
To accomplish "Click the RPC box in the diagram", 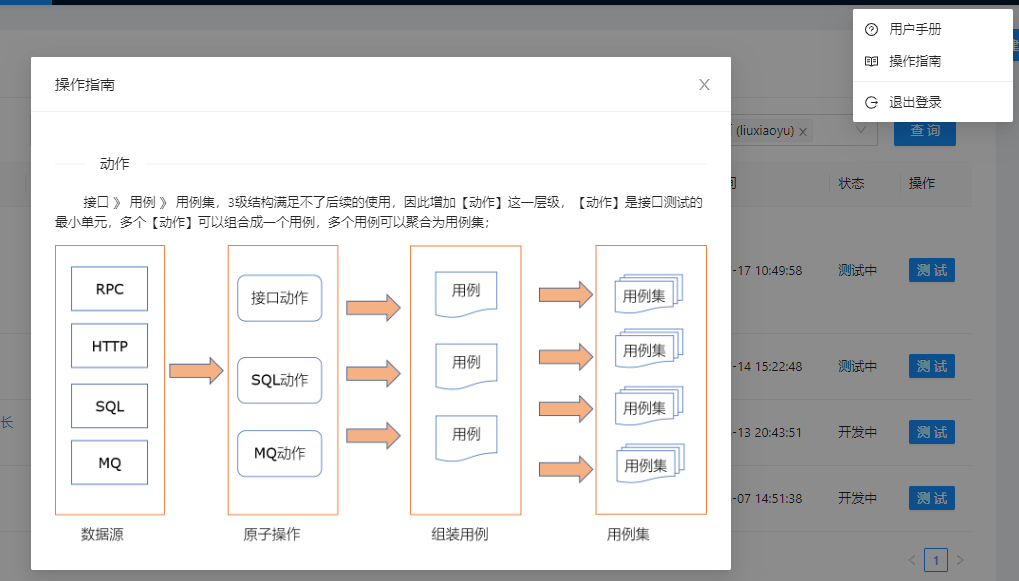I will (109, 289).
